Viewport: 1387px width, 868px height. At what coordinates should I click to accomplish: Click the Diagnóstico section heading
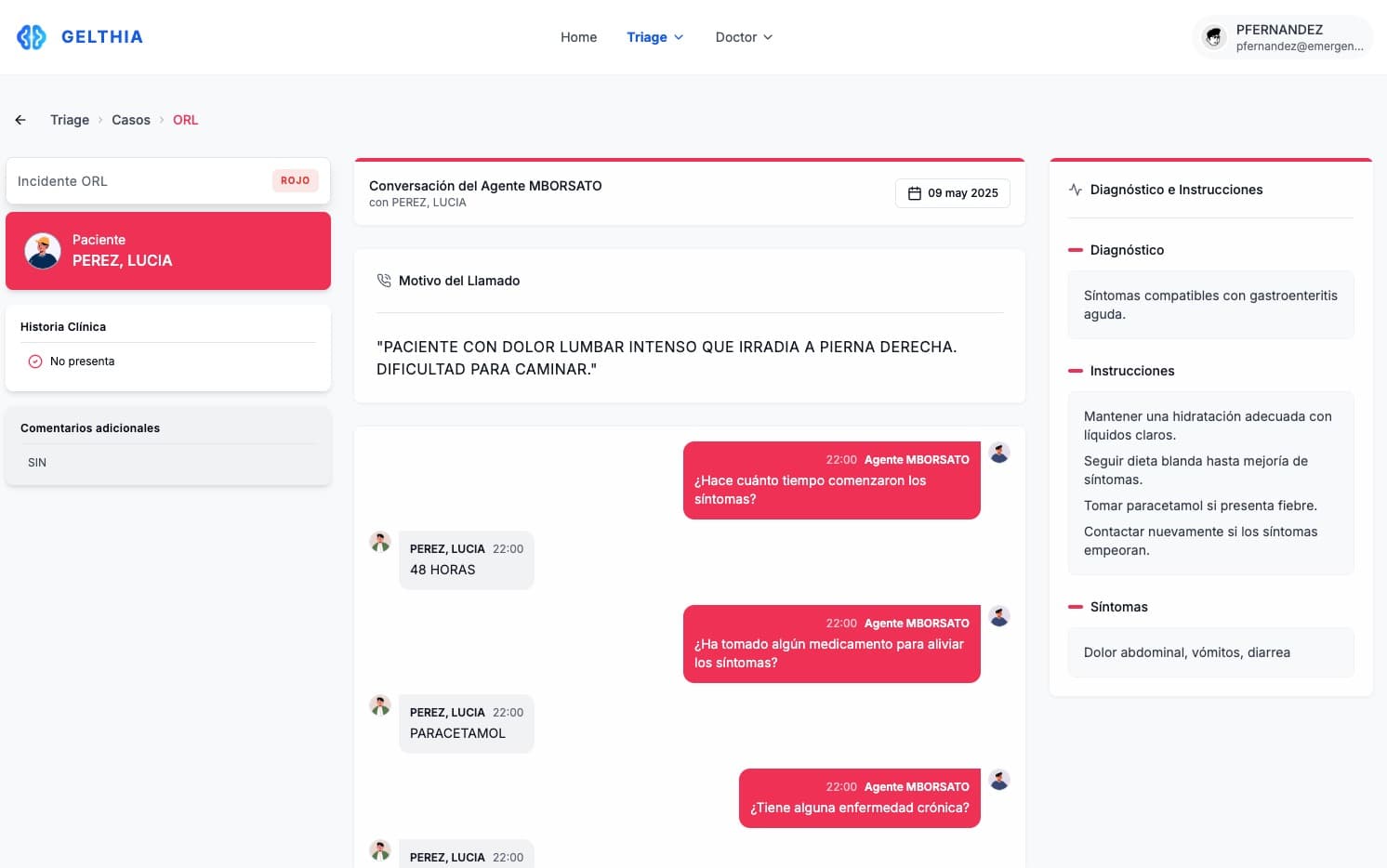click(x=1127, y=250)
